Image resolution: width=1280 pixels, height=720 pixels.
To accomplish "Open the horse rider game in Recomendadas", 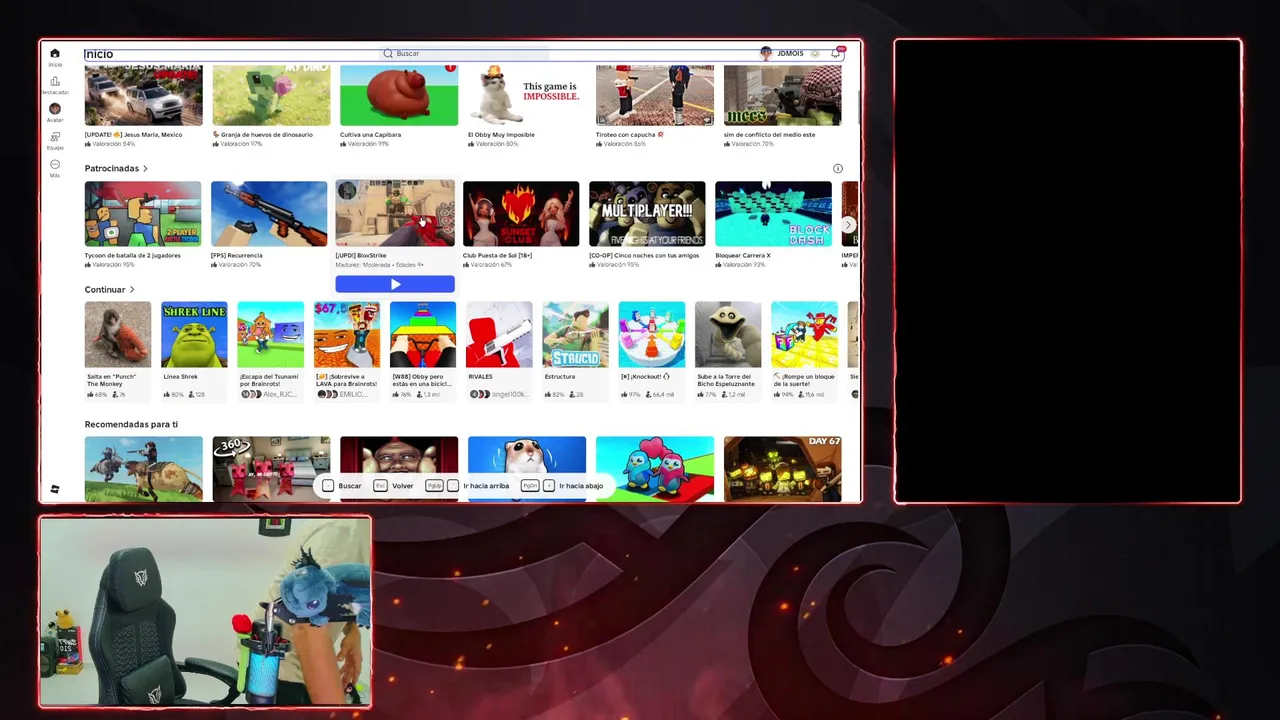I will click(144, 468).
